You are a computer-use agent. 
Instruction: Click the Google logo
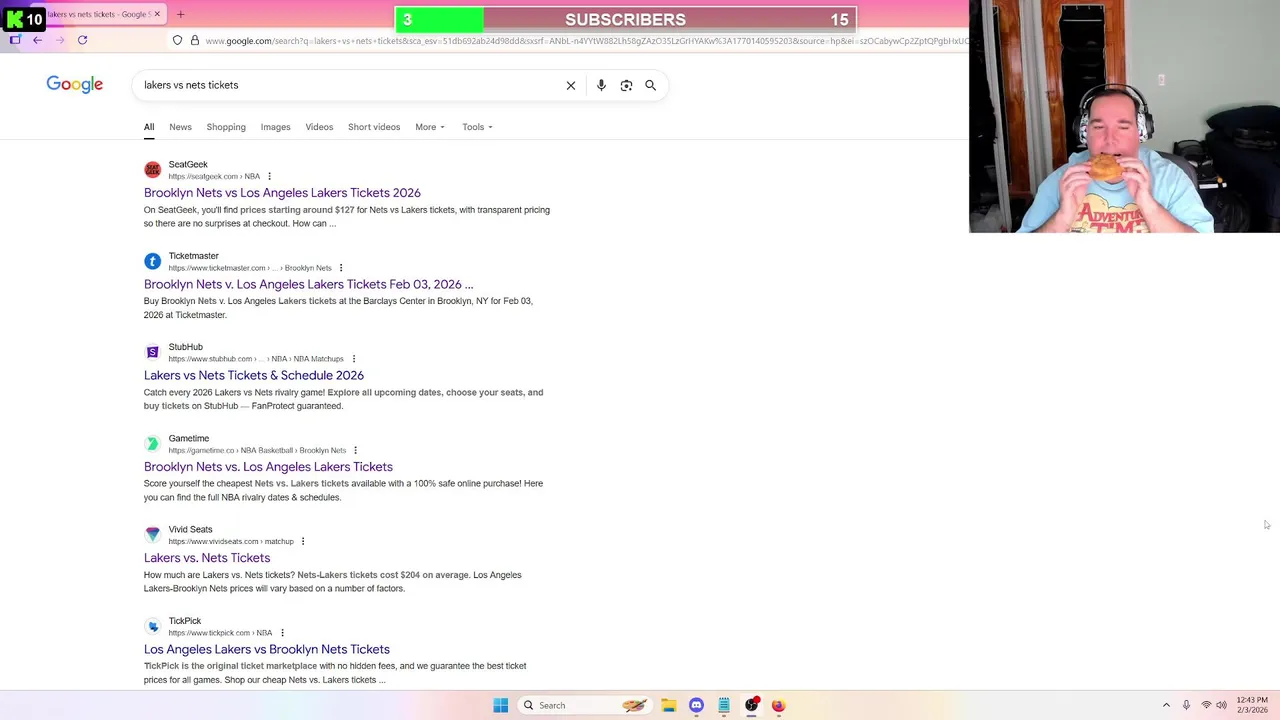pyautogui.click(x=75, y=85)
